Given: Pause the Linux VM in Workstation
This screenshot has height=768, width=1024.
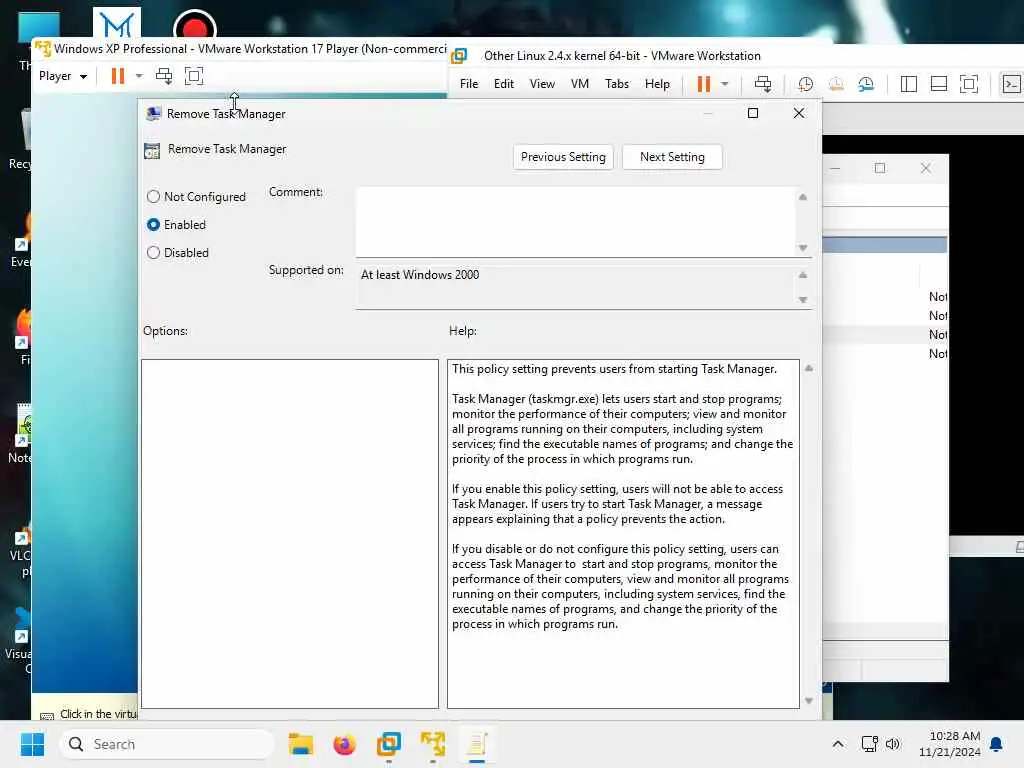Looking at the screenshot, I should [703, 84].
